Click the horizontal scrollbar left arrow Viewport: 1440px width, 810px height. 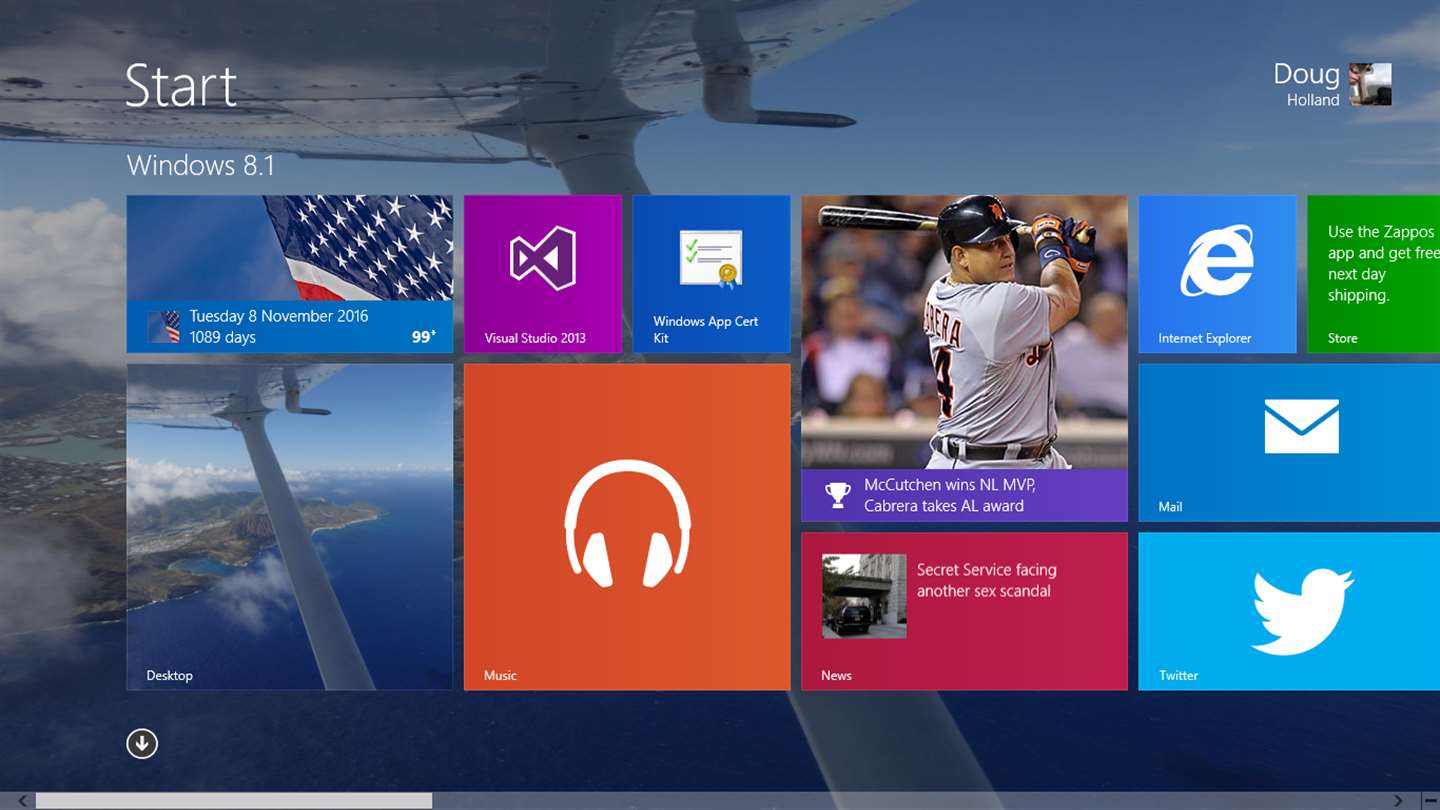coord(21,801)
